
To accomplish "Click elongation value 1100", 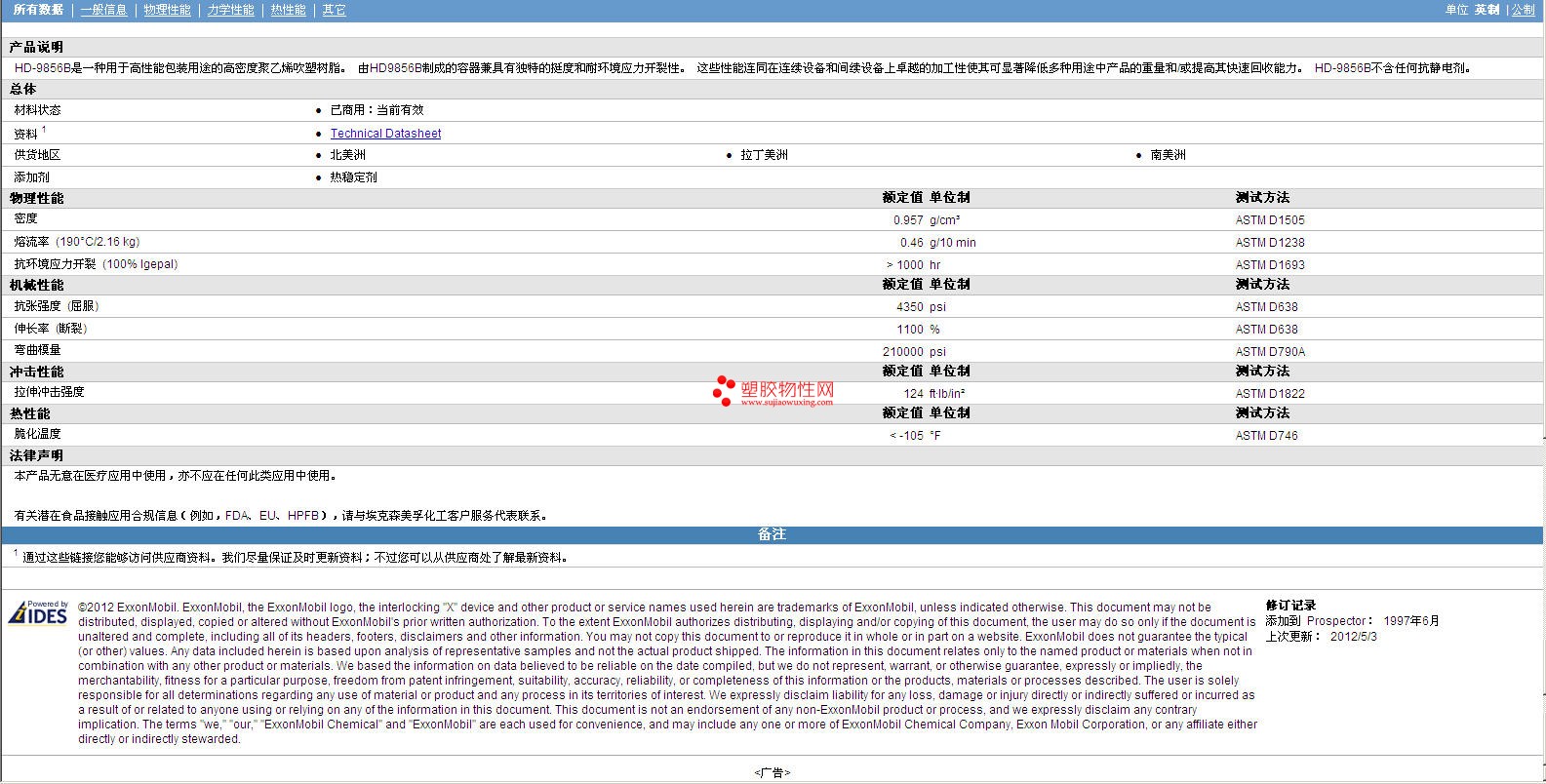I will coord(910,330).
